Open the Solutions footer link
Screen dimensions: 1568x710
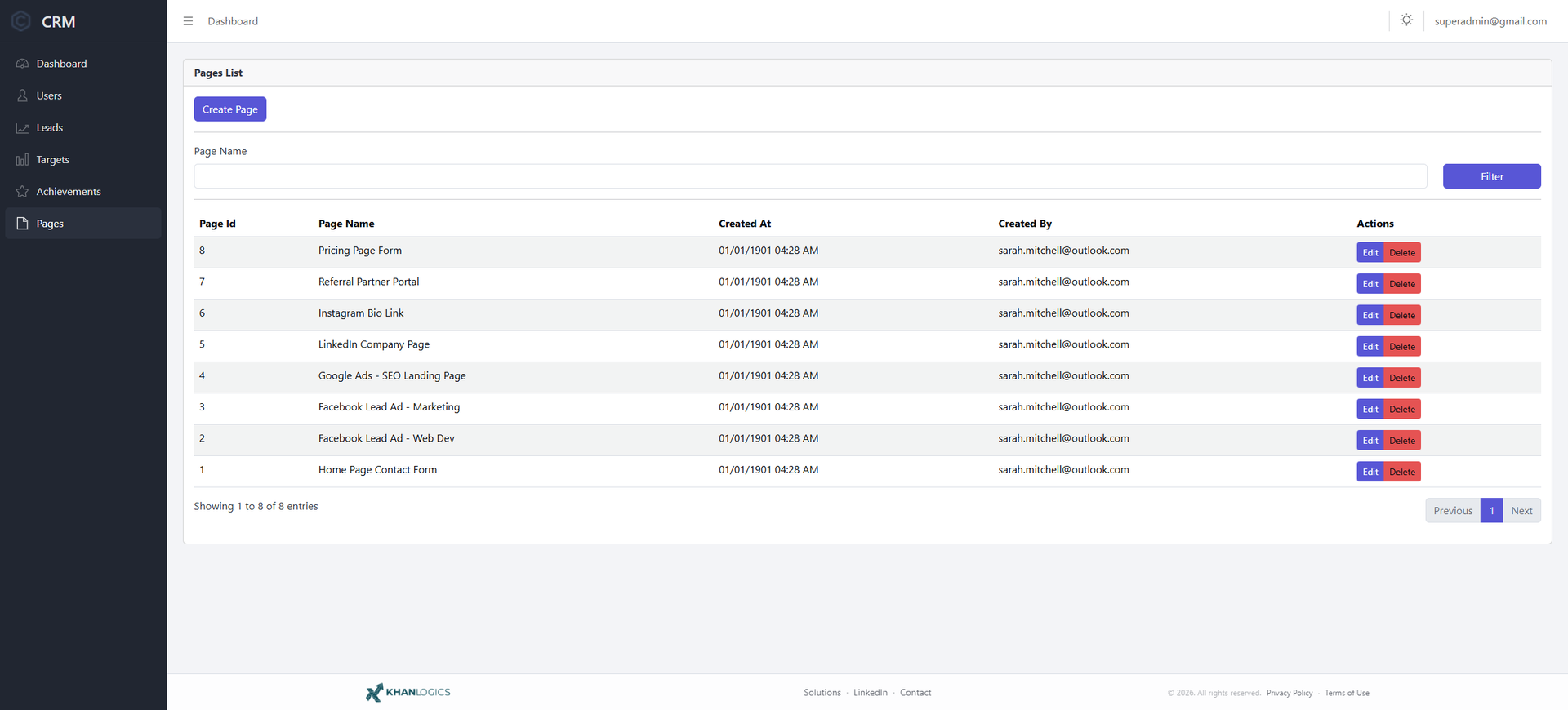822,693
